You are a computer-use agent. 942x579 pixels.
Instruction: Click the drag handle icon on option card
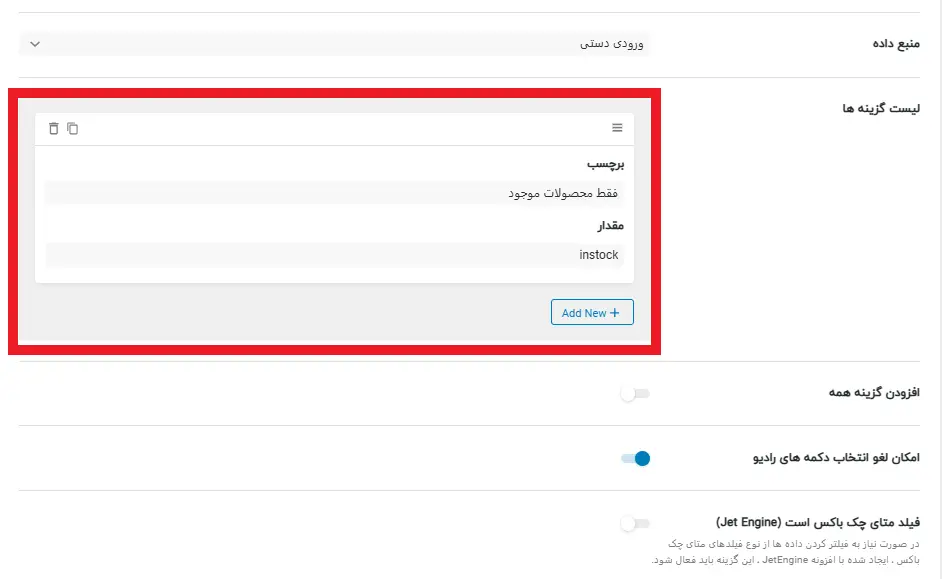[618, 128]
